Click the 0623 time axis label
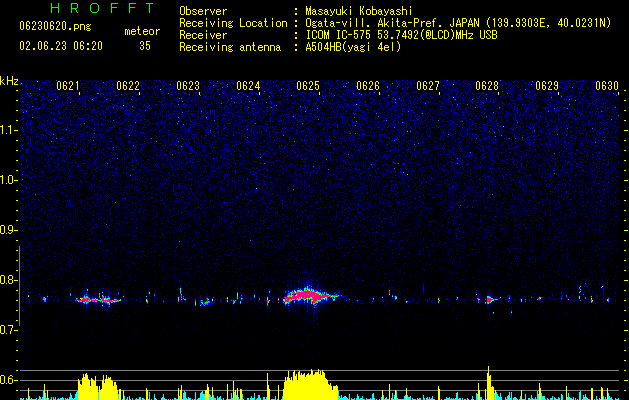 click(188, 86)
